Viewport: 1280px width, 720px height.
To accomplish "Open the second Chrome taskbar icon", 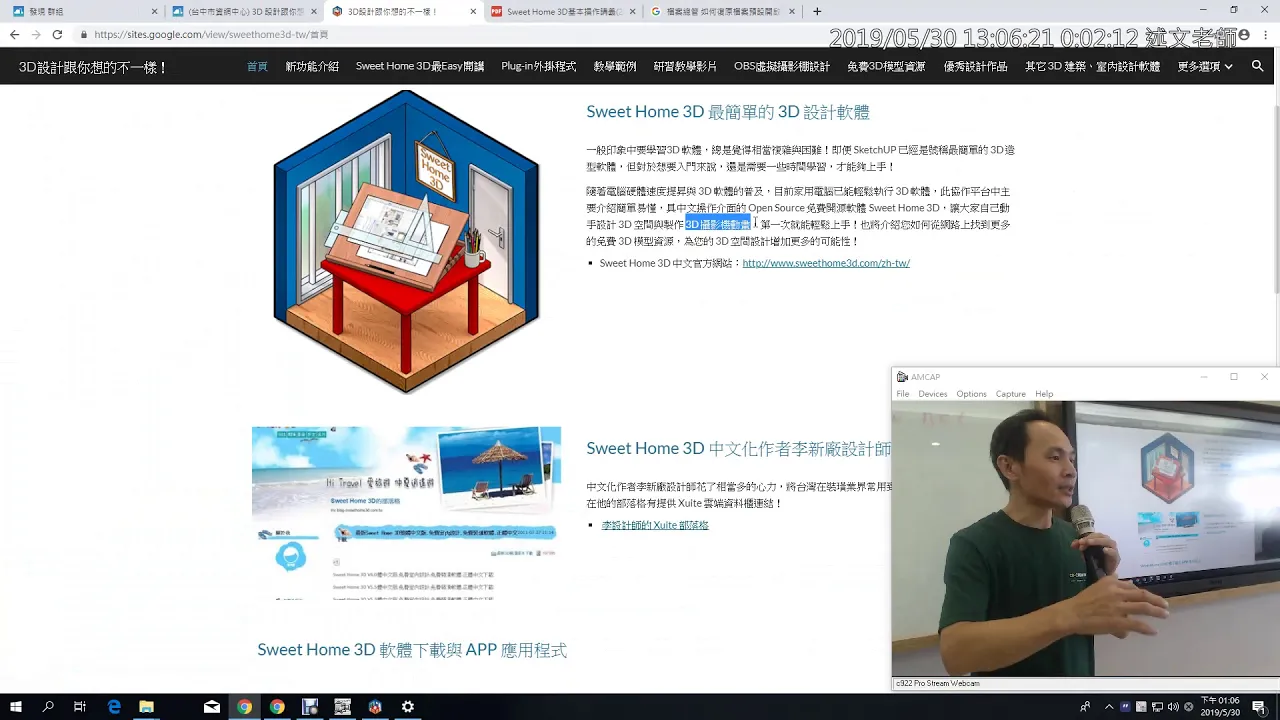I will 277,707.
